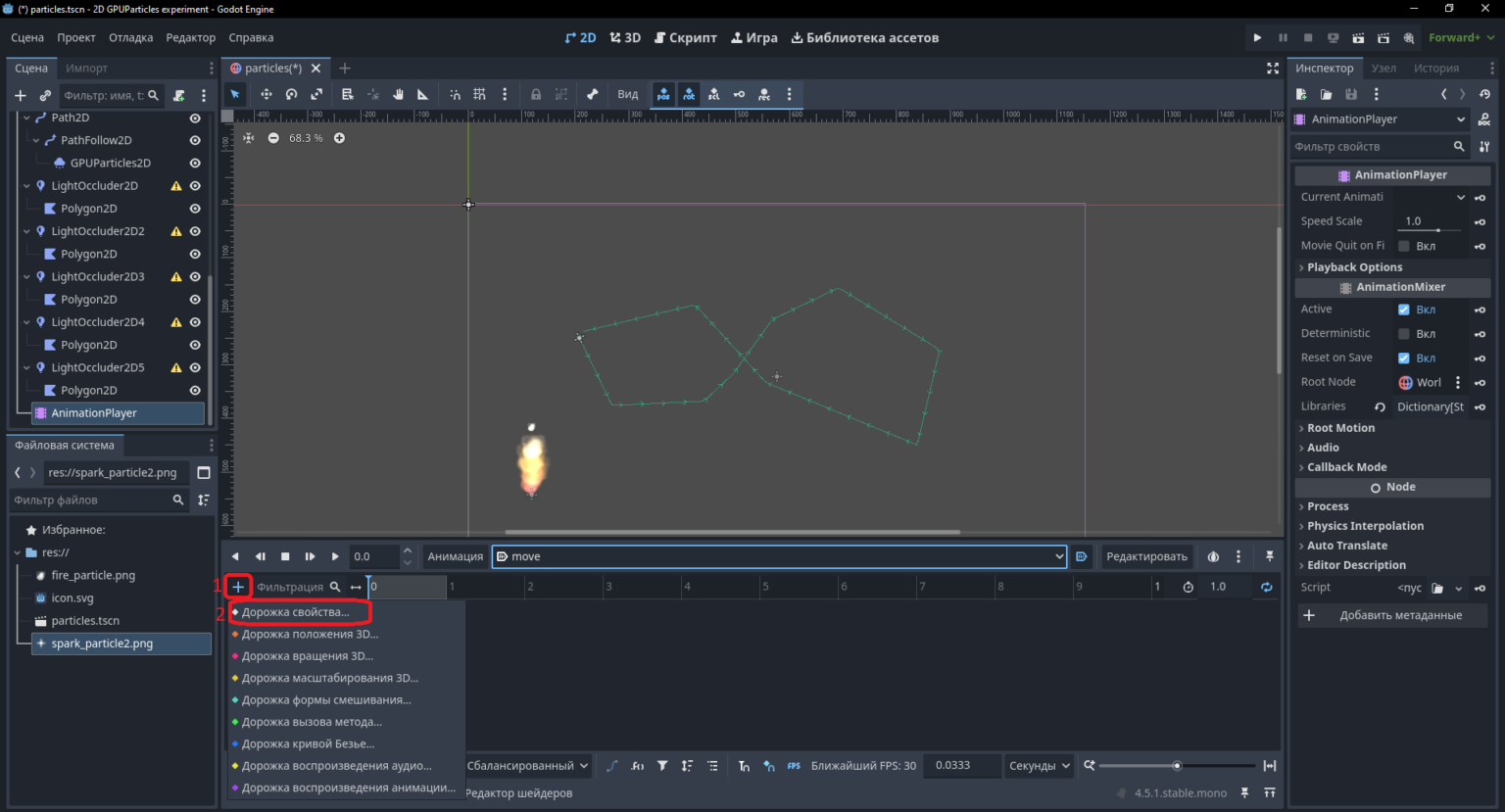Enable the Deterministic checkbox
Viewport: 1505px width, 812px height.
(x=1404, y=334)
